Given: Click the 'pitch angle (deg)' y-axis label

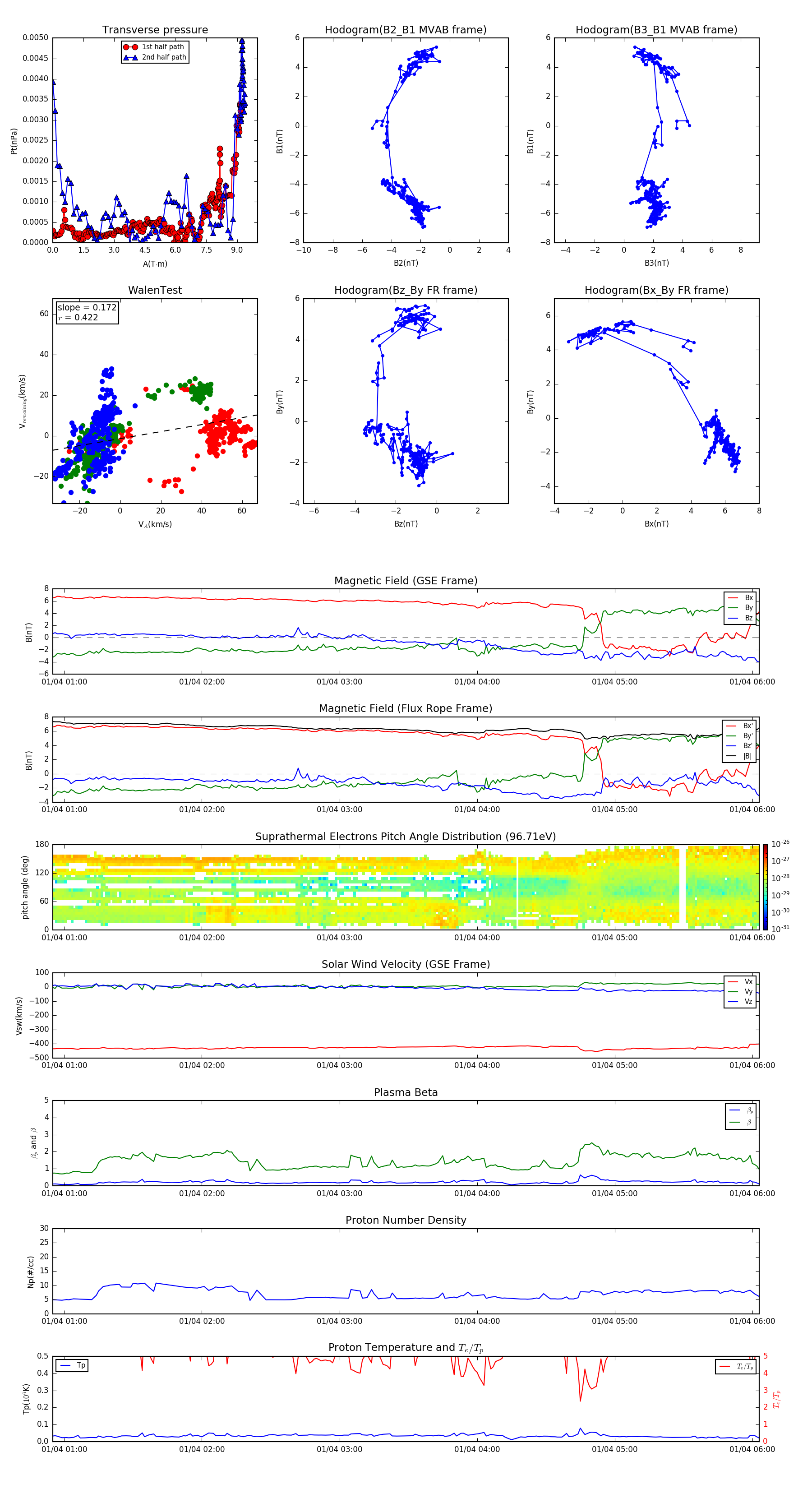Looking at the screenshot, I should click(x=25, y=887).
